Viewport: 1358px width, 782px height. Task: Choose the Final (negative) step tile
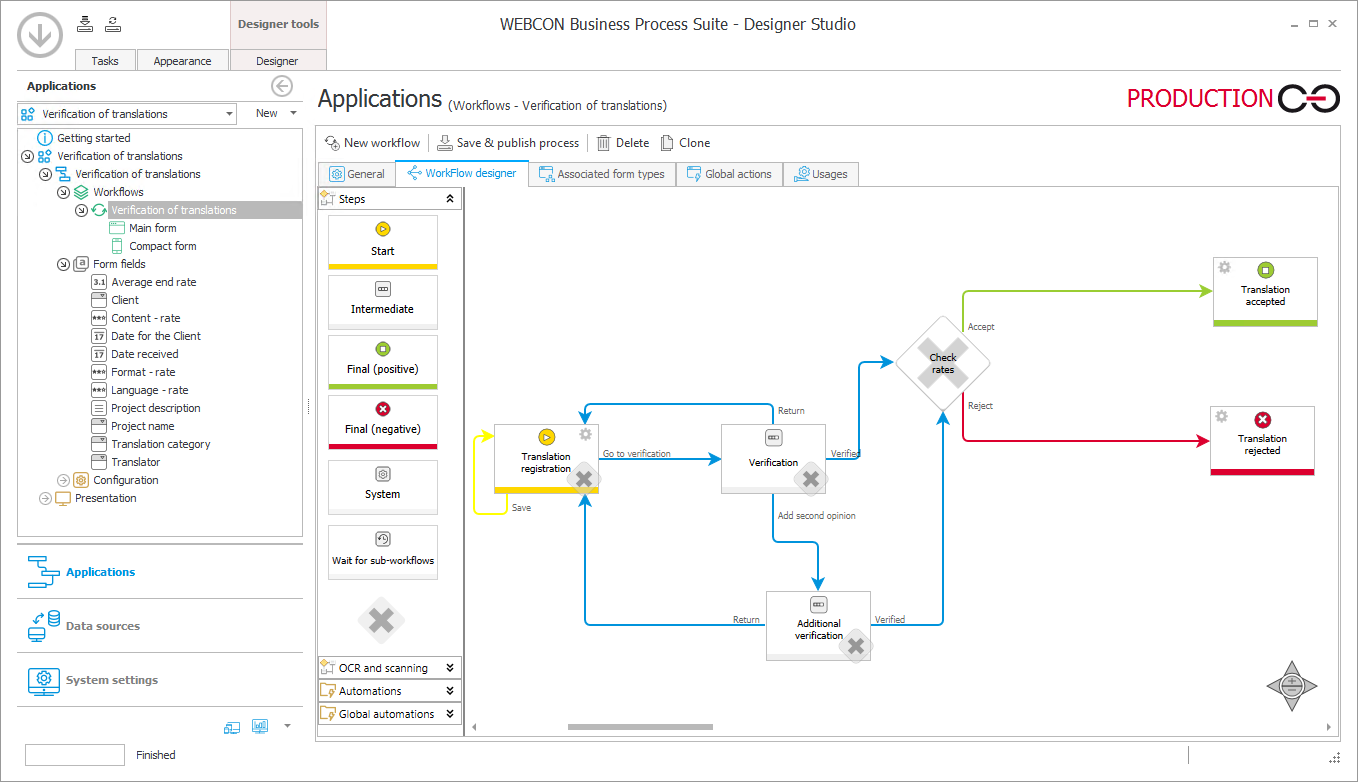[x=383, y=421]
